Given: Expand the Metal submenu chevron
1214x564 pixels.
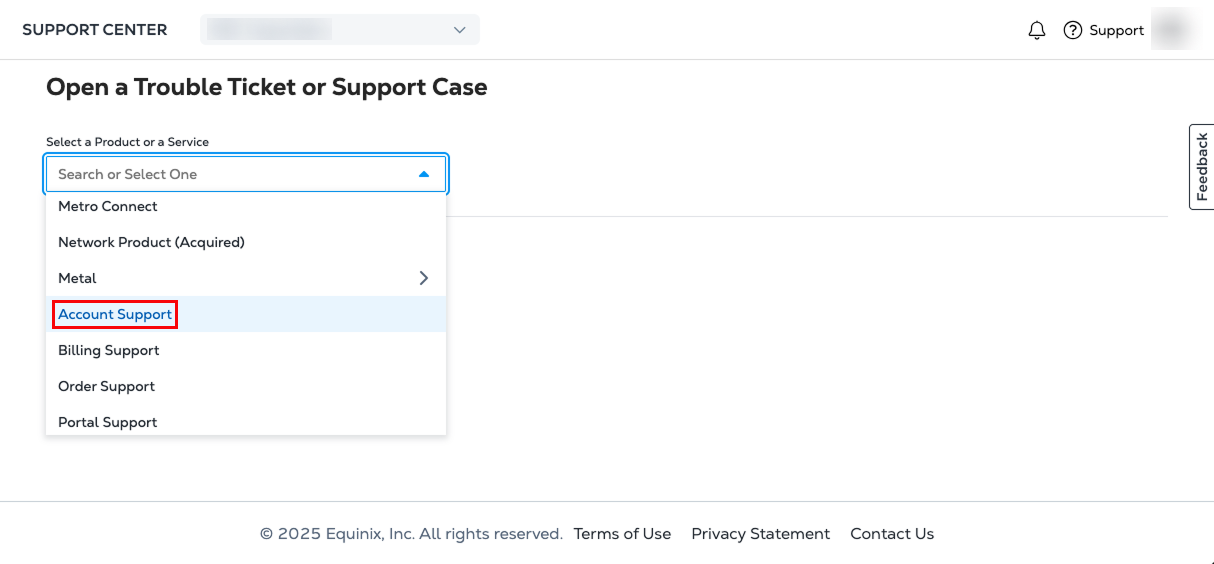Looking at the screenshot, I should (x=424, y=278).
